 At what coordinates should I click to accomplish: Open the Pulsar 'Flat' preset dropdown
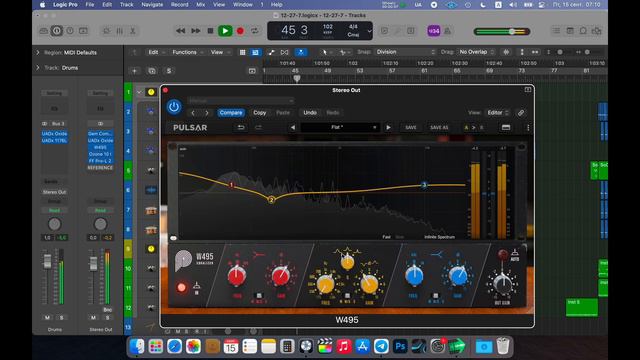click(339, 127)
